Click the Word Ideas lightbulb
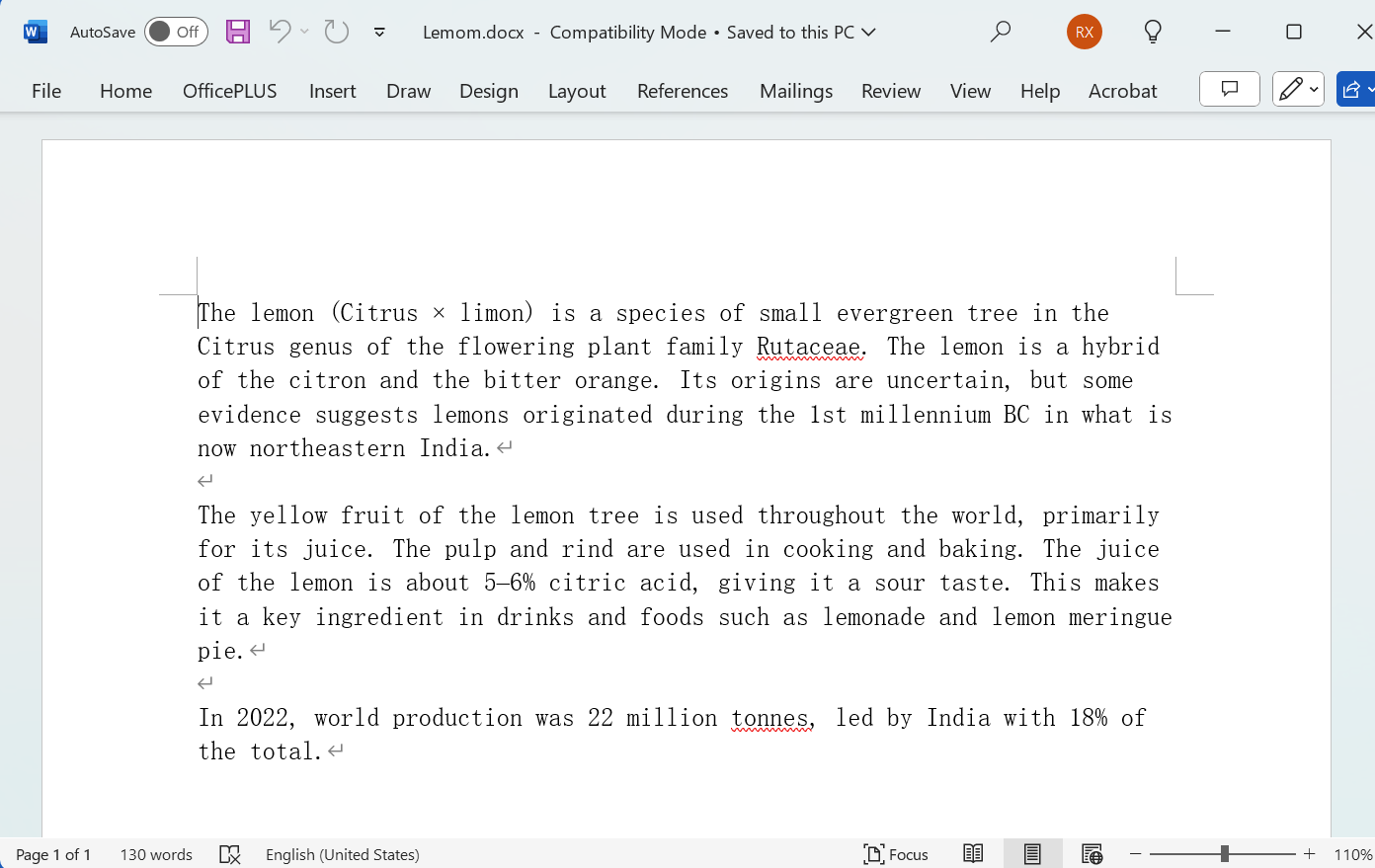Viewport: 1375px width, 868px height. pyautogui.click(x=1152, y=32)
